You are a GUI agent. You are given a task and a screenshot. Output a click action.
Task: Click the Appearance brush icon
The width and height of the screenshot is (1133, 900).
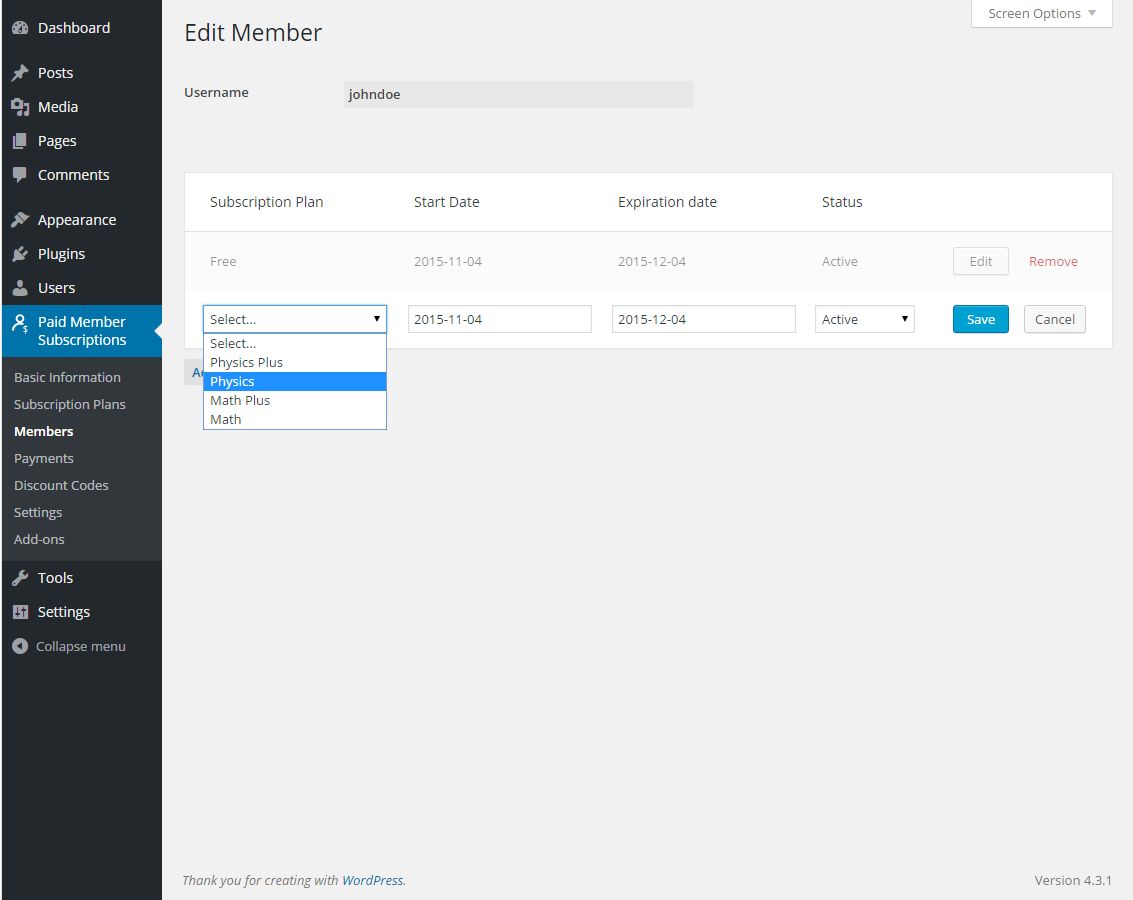pyautogui.click(x=22, y=219)
